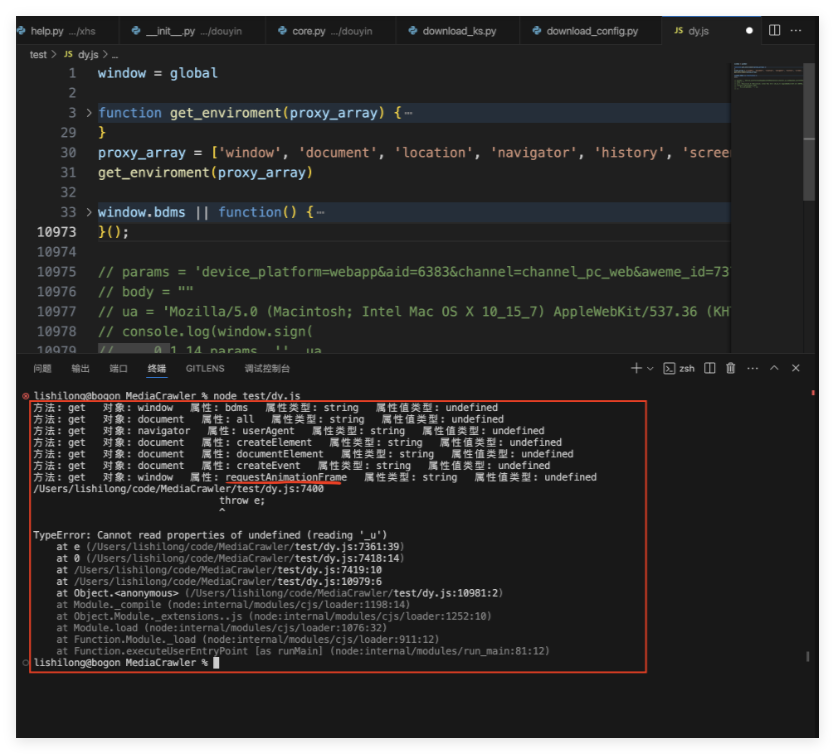
Task: Click the '// console.log(window.sign(' comment line
Action: [205, 332]
